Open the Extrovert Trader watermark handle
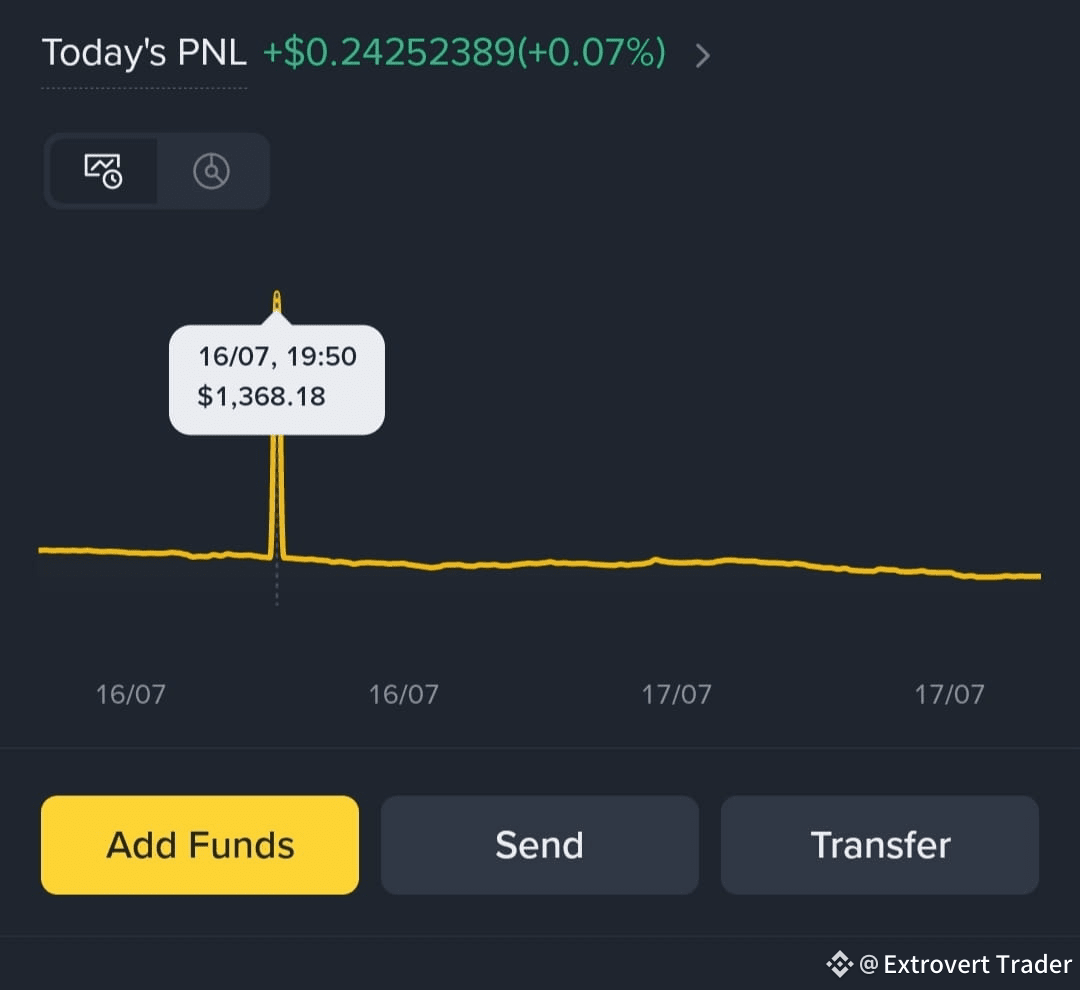Screen dimensions: 1080x990 966,964
